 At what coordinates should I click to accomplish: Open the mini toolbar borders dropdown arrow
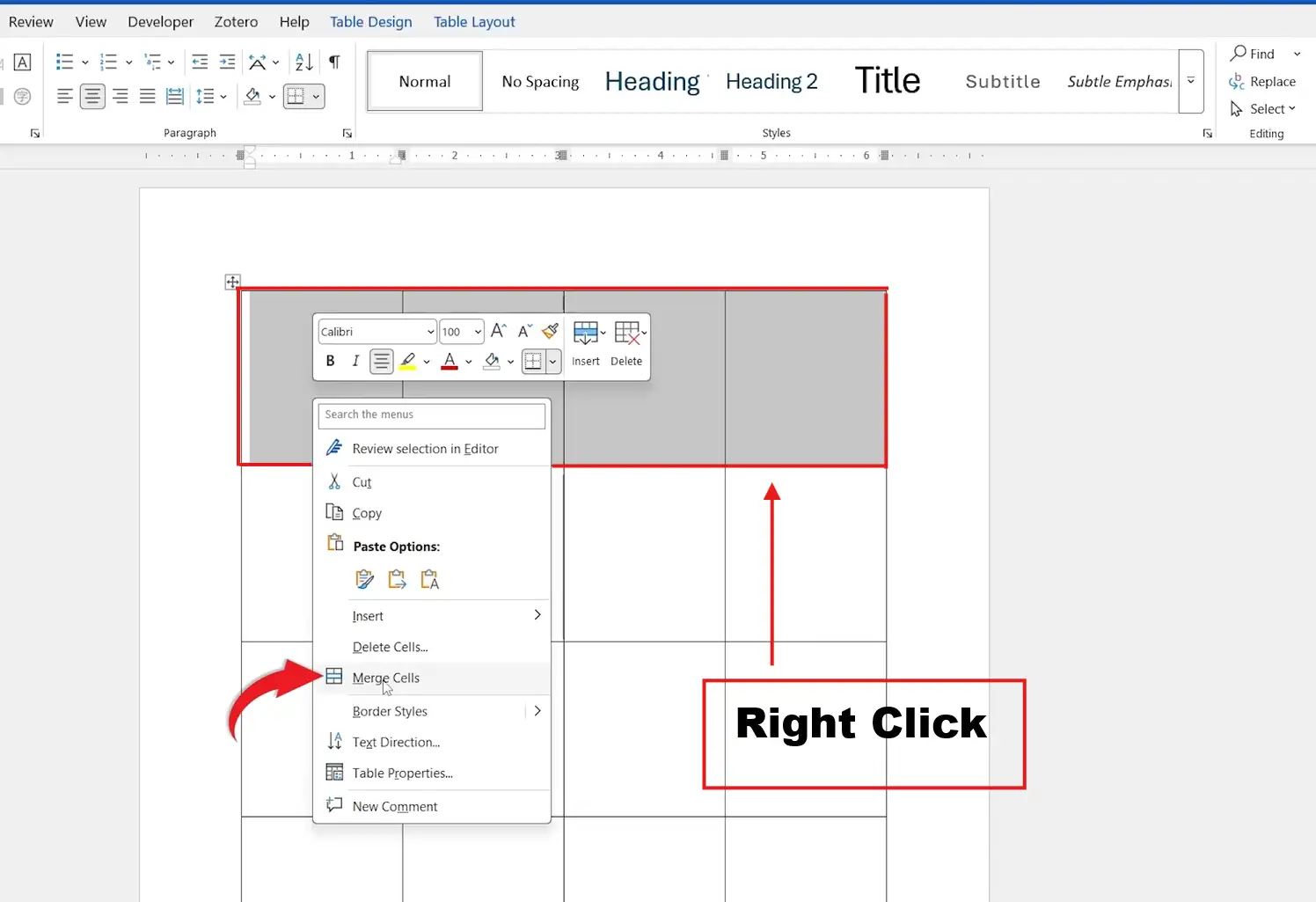point(553,362)
